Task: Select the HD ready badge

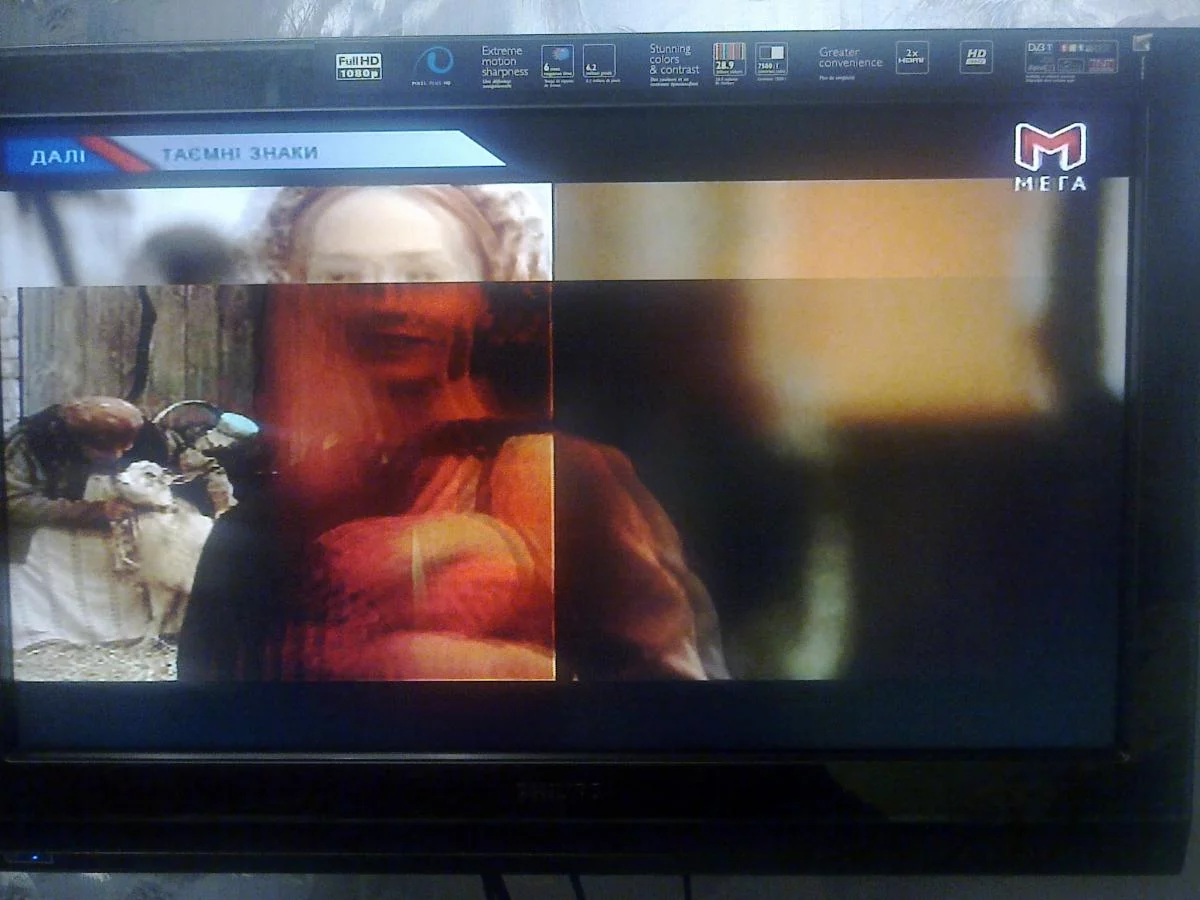Action: (976, 57)
